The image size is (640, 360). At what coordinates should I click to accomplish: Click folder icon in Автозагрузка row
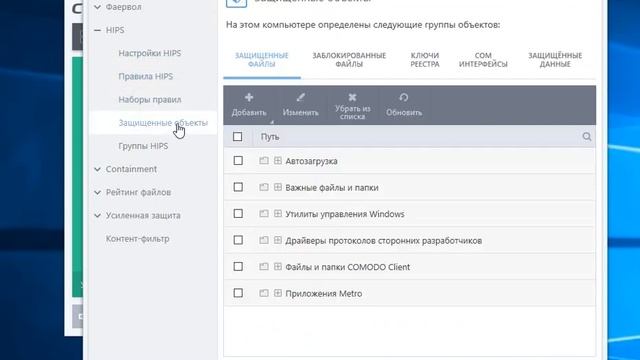pyautogui.click(x=264, y=161)
